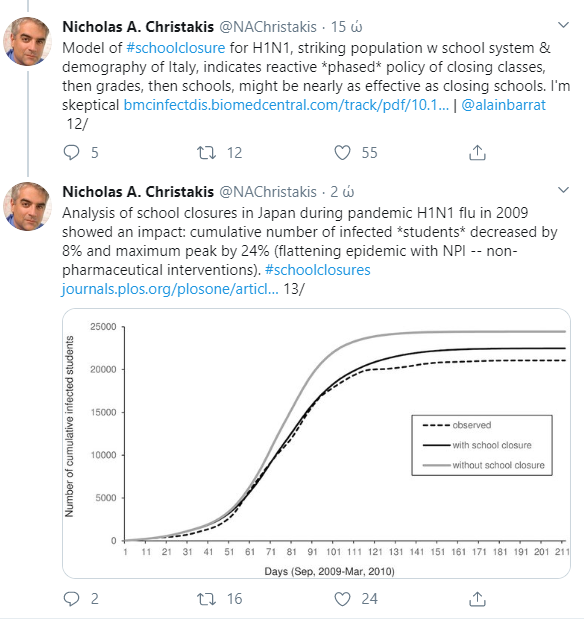Open the profile photo on second tweet
This screenshot has width=584, height=624.
[27, 206]
